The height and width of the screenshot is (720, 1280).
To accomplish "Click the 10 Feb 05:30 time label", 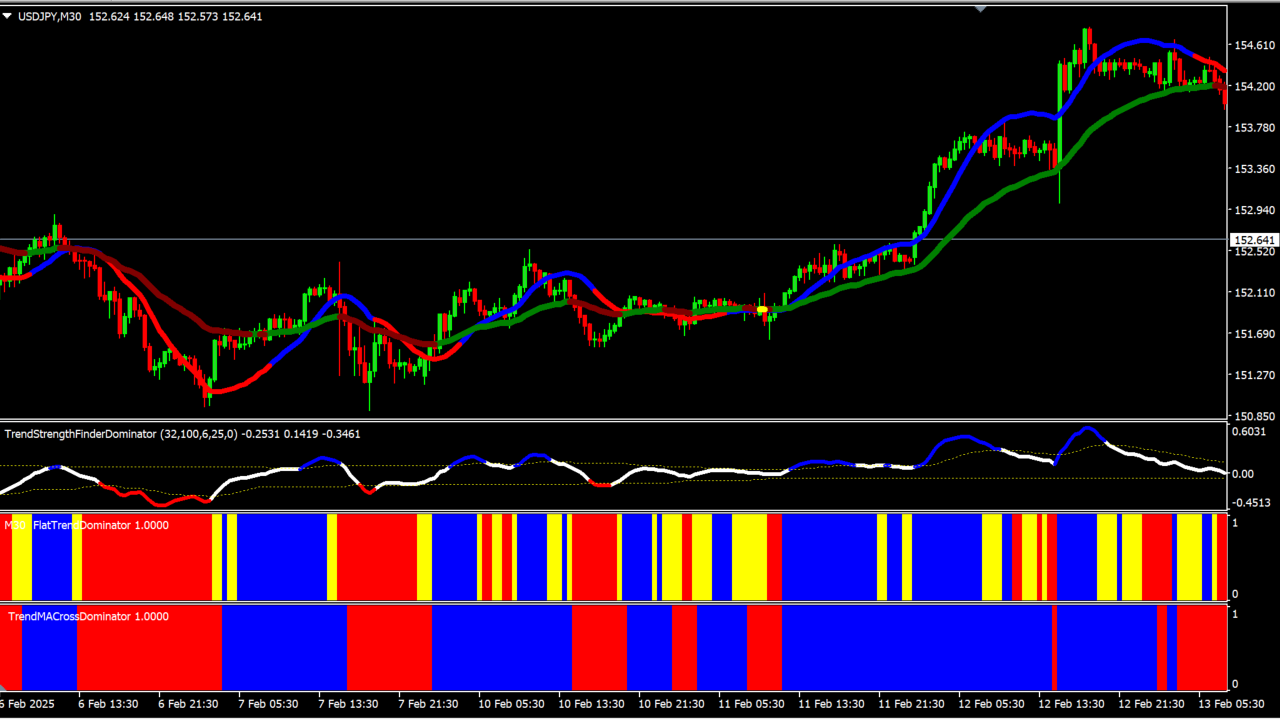I will (511, 705).
